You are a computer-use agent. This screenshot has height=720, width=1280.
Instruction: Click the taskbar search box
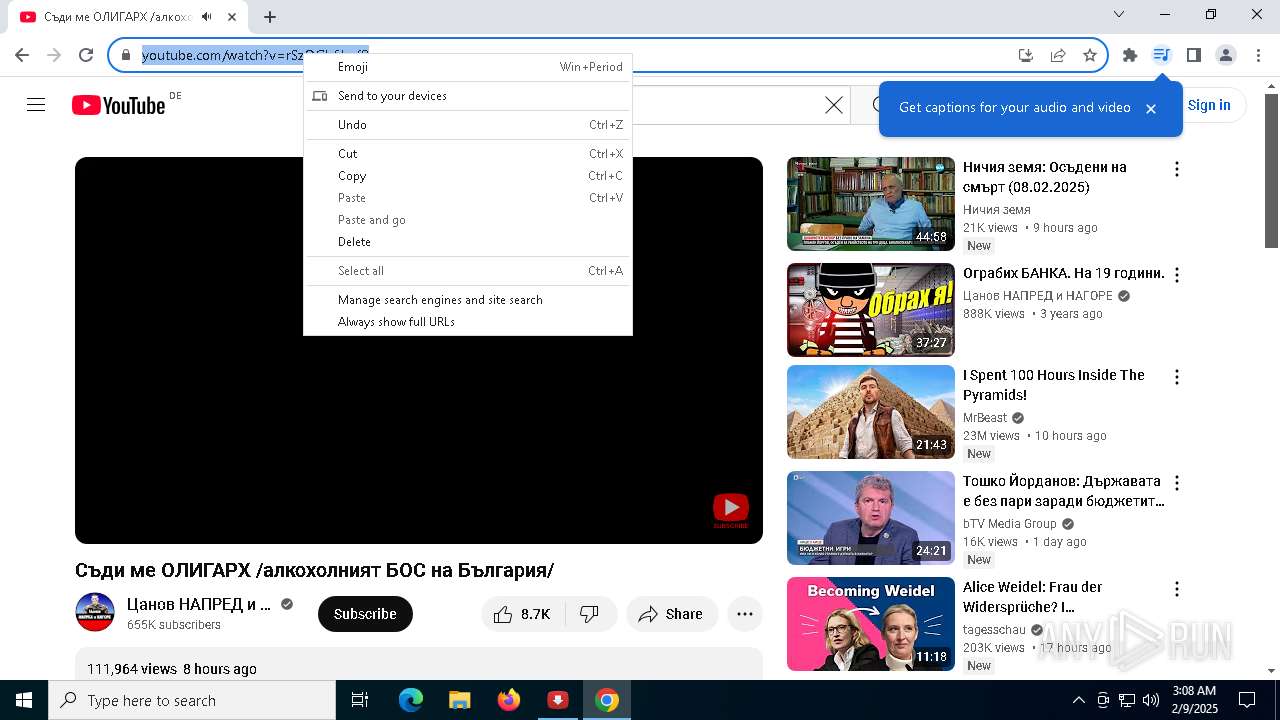click(x=192, y=700)
